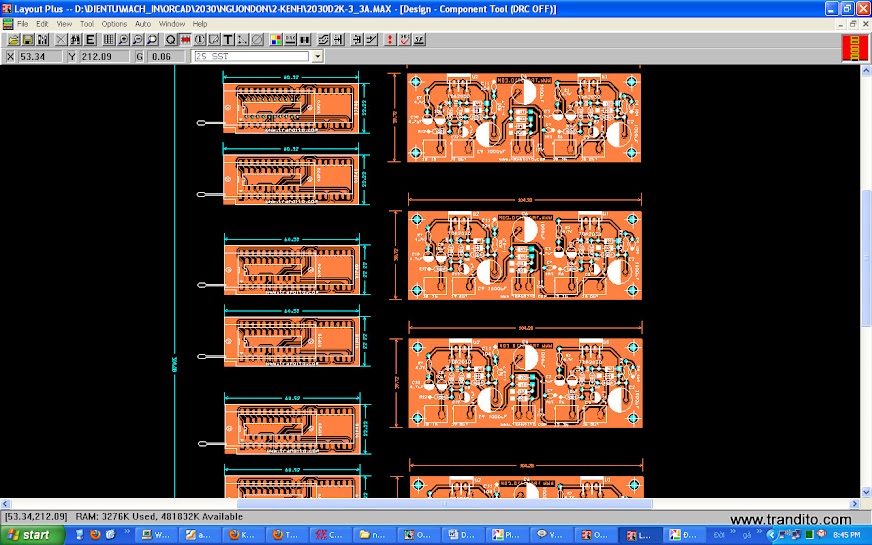Viewport: 872px width, 545px height.
Task: Open the Auto menu
Action: pyautogui.click(x=143, y=24)
